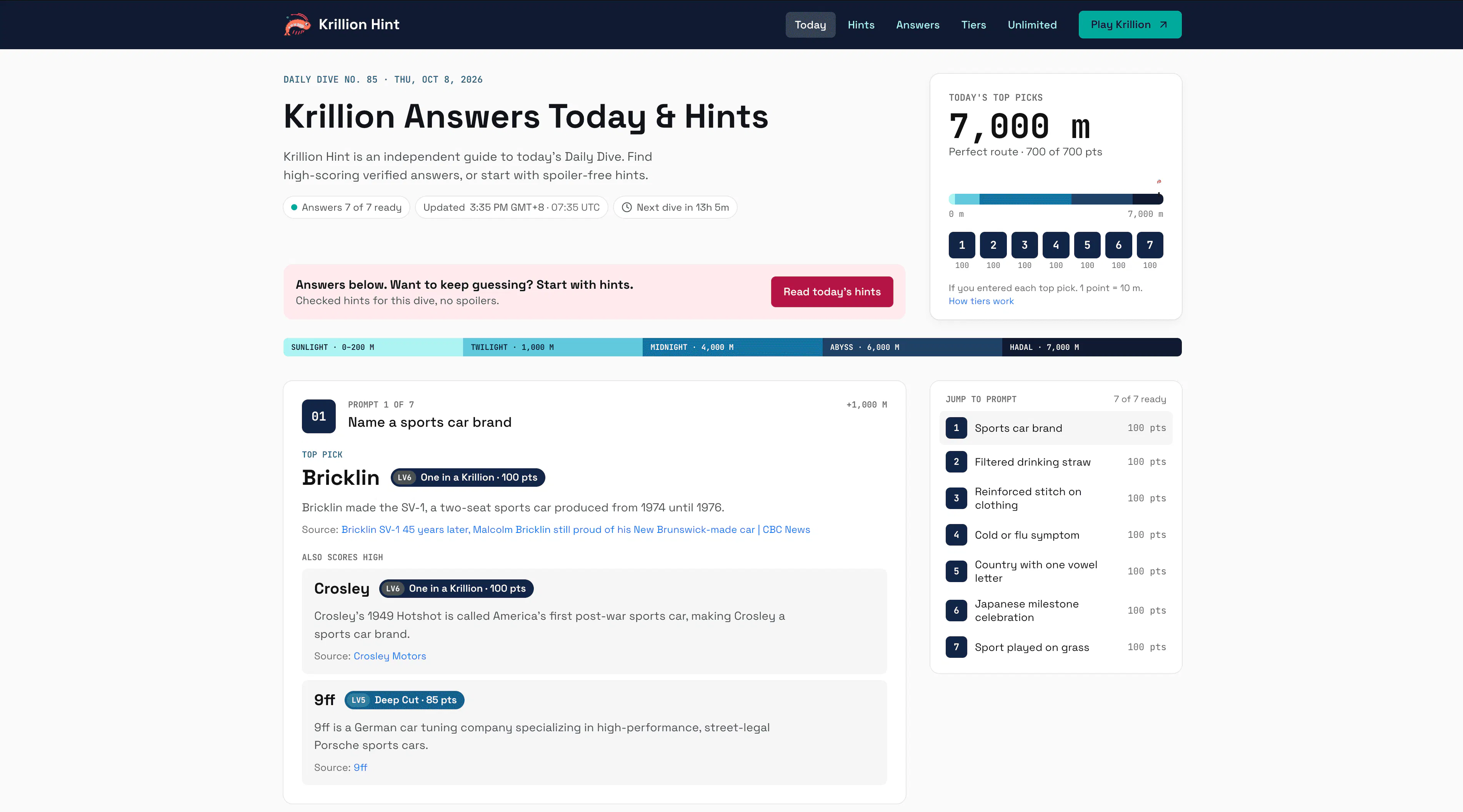Jump to Cold or flu symptom prompt
Screen dimensions: 1463x812
pos(1056,535)
